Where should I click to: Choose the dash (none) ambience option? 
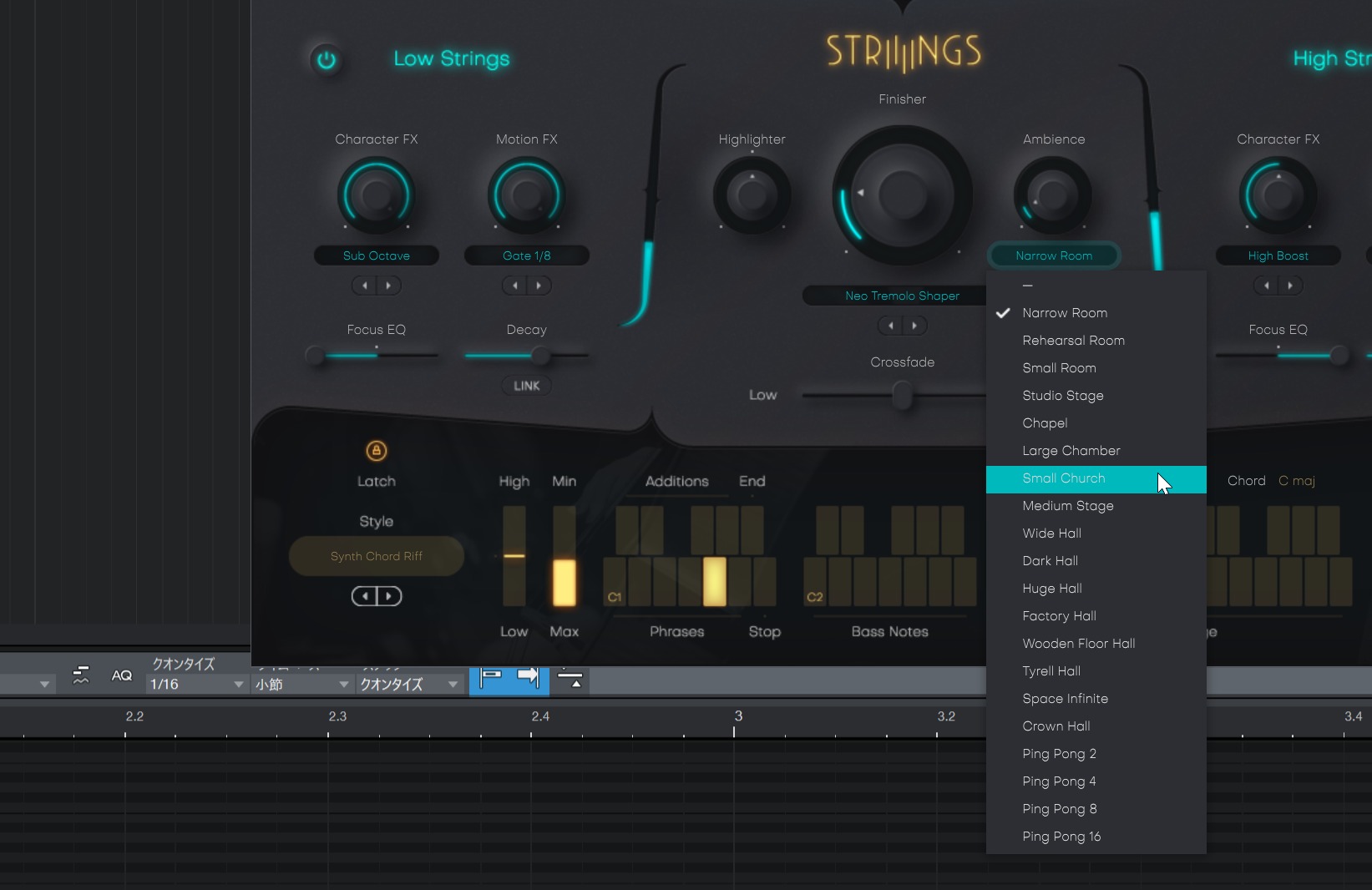tap(1096, 286)
